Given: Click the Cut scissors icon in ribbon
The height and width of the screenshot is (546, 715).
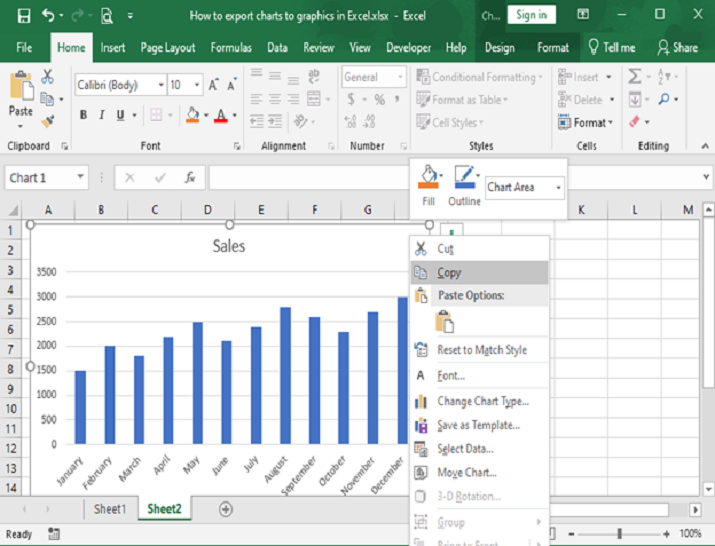Looking at the screenshot, I should (x=47, y=77).
